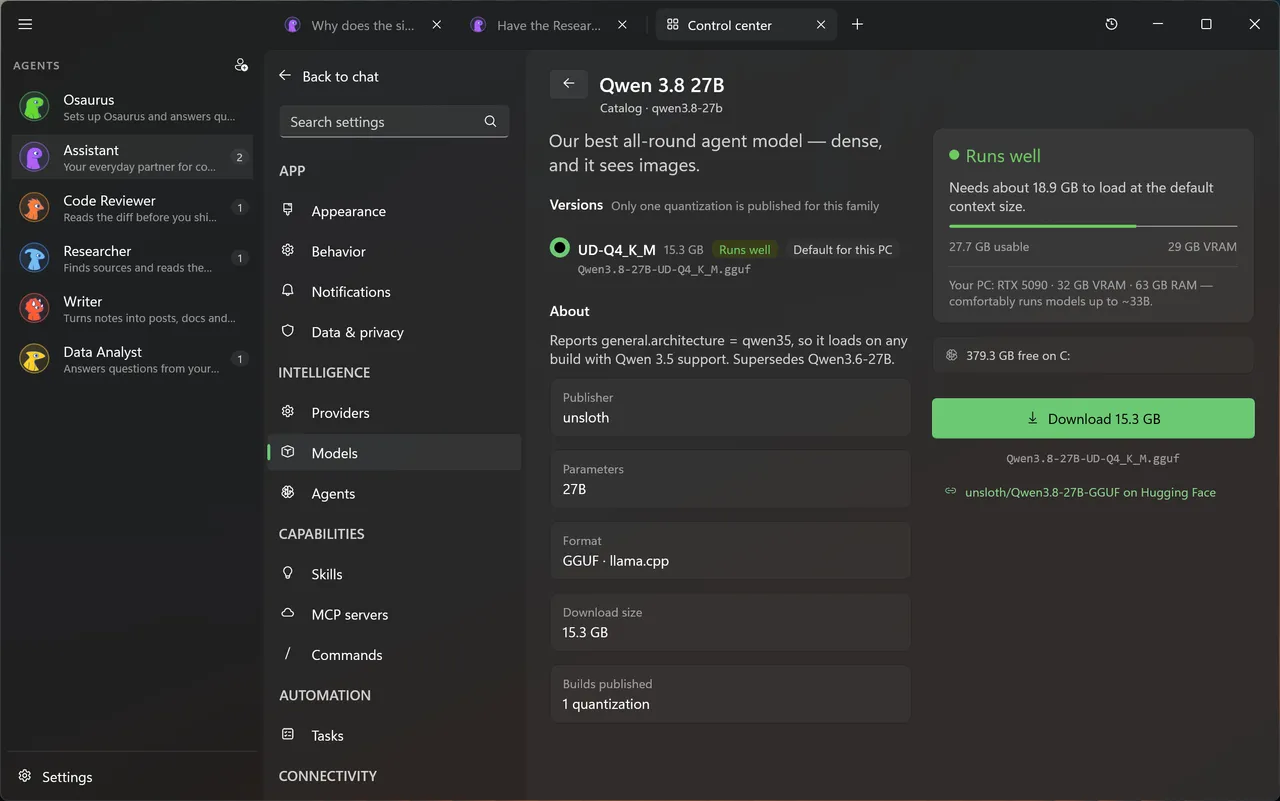Click the MCP servers cloud icon

coord(288,613)
